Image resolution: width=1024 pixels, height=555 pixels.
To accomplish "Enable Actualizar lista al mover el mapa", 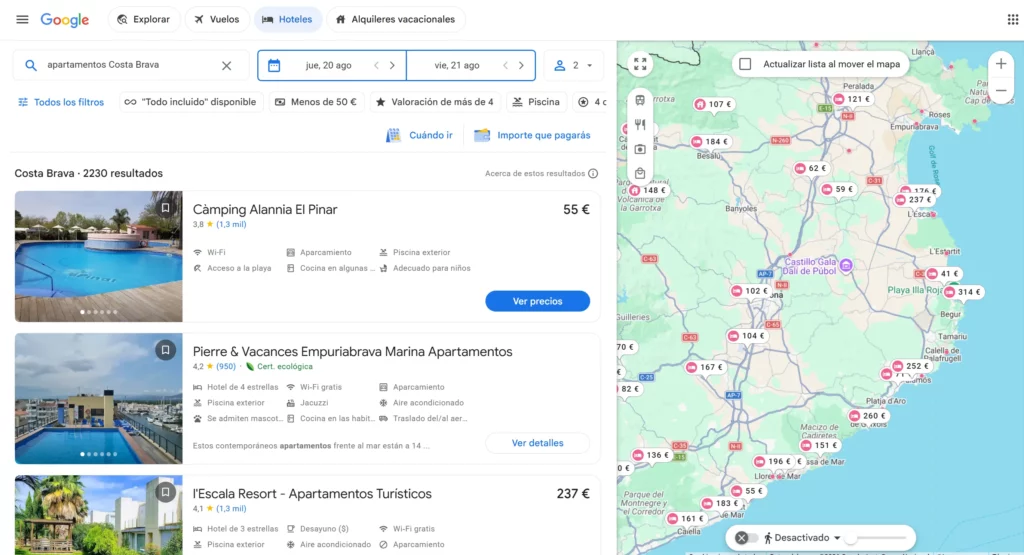I will tap(745, 64).
